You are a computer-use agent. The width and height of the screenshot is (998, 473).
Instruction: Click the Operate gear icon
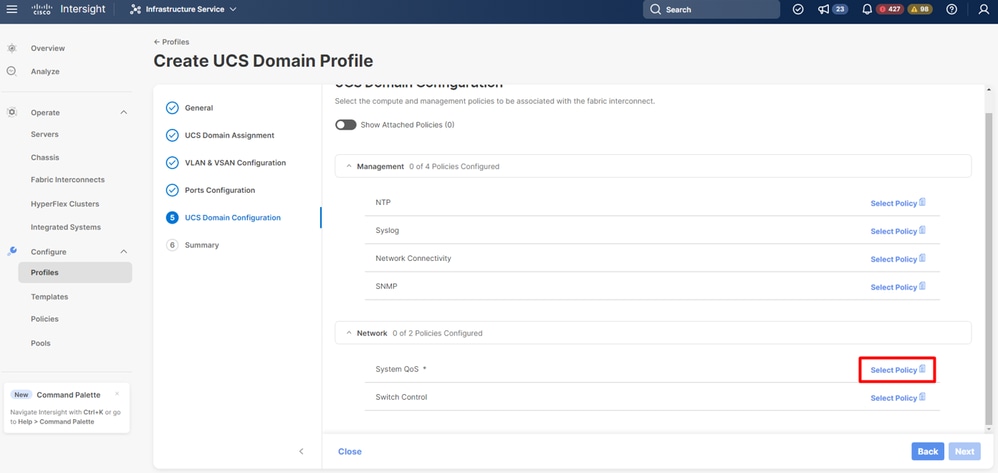point(11,112)
